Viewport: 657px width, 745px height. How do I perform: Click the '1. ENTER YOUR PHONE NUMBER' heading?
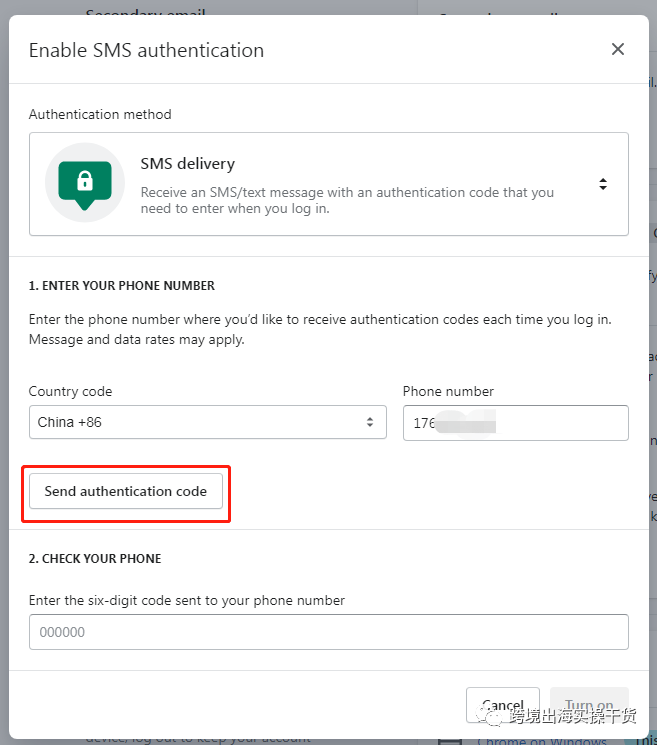(122, 286)
